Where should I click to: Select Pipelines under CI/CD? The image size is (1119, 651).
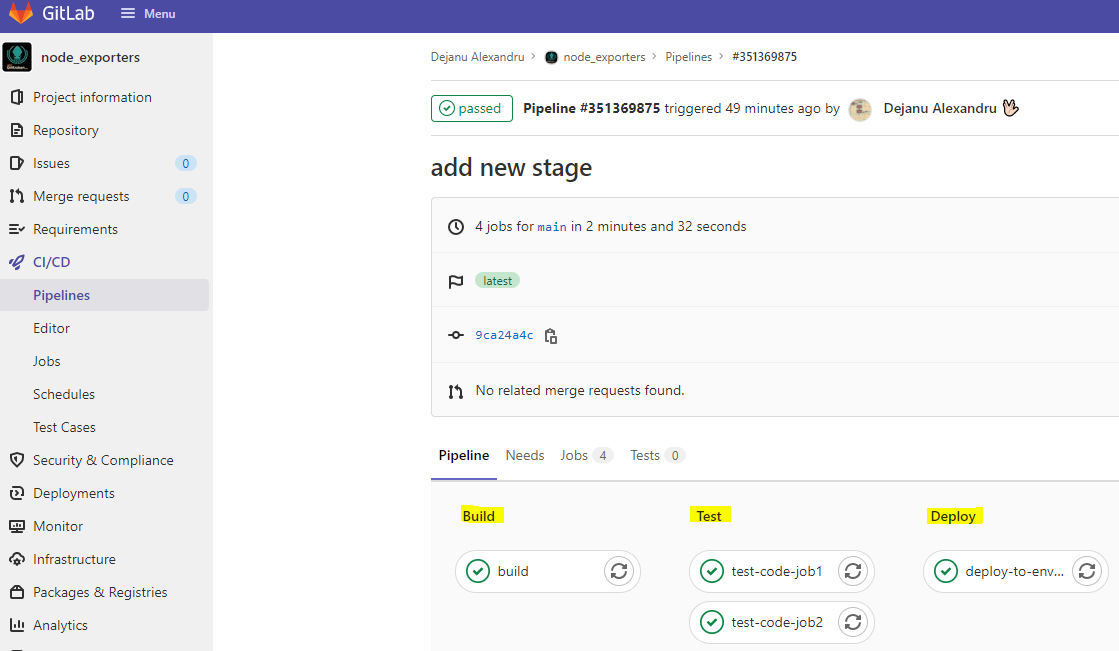tap(61, 295)
